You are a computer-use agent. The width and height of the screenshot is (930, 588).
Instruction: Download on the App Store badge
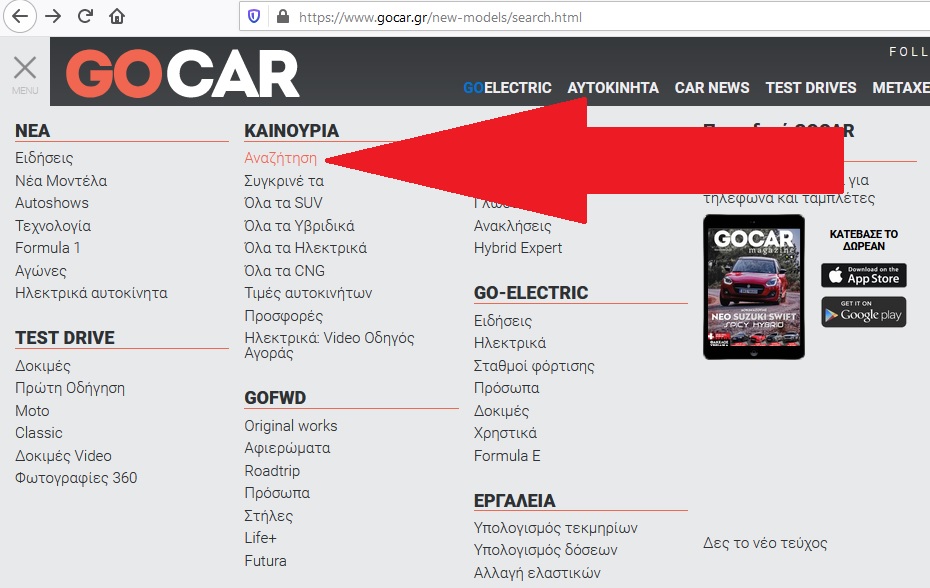[863, 275]
